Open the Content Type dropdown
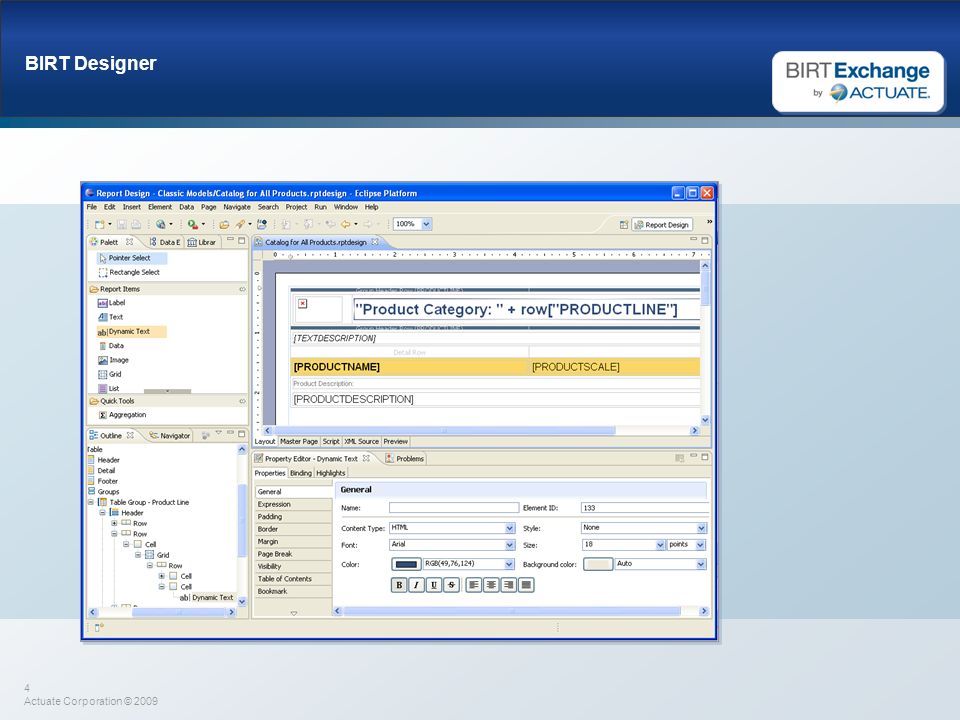The image size is (960, 720). 509,528
